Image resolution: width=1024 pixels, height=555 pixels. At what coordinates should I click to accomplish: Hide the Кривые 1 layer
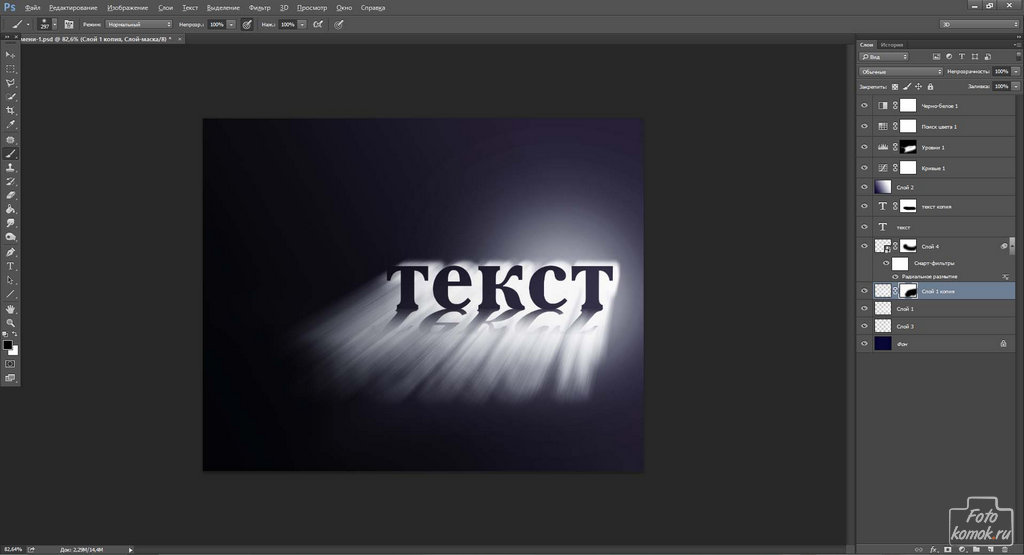864,168
